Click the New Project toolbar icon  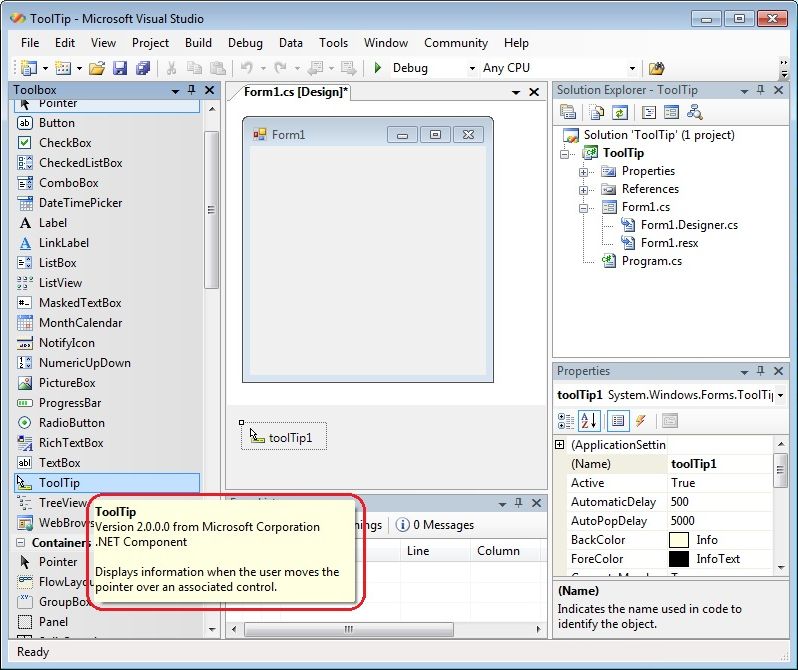[x=30, y=68]
